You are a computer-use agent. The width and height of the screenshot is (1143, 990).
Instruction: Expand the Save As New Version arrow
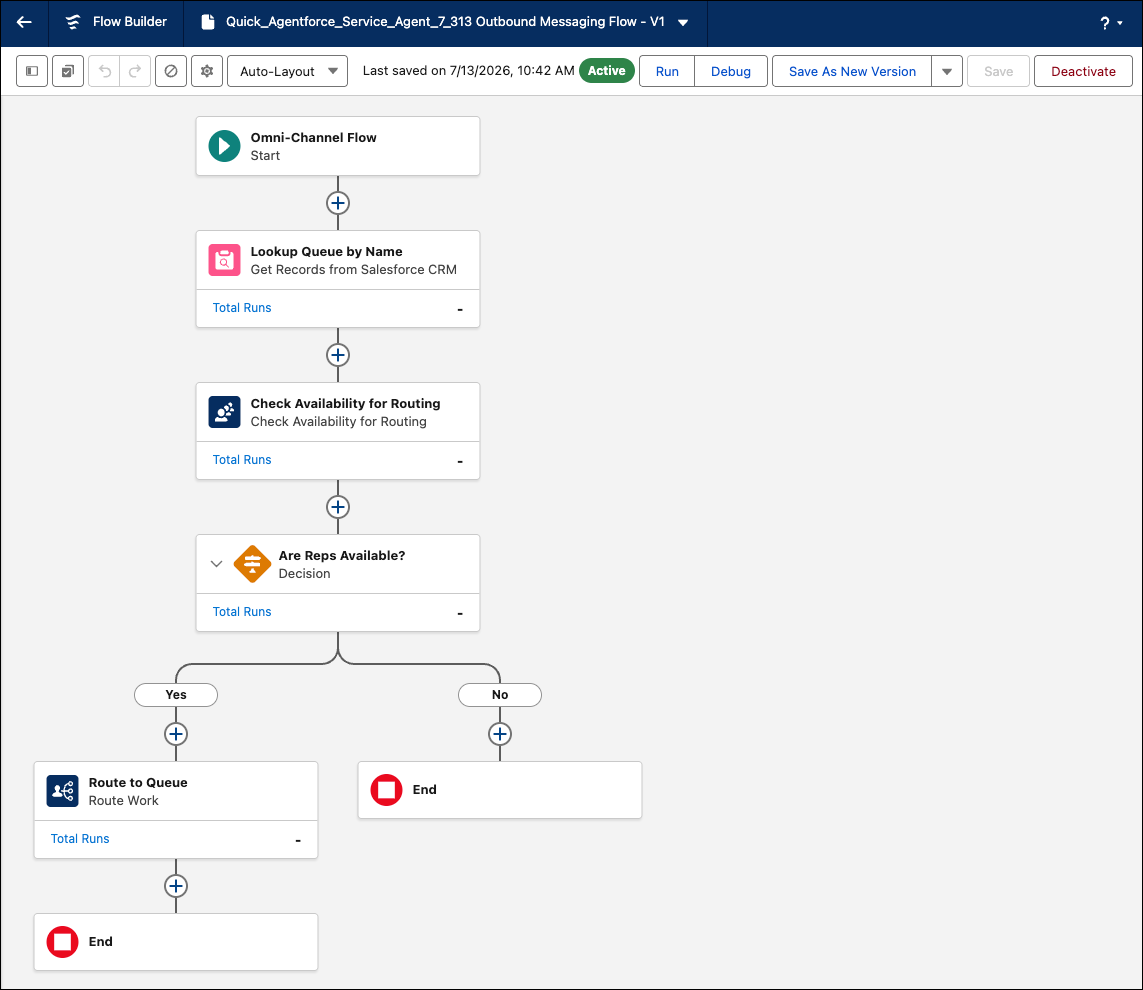pyautogui.click(x=947, y=71)
